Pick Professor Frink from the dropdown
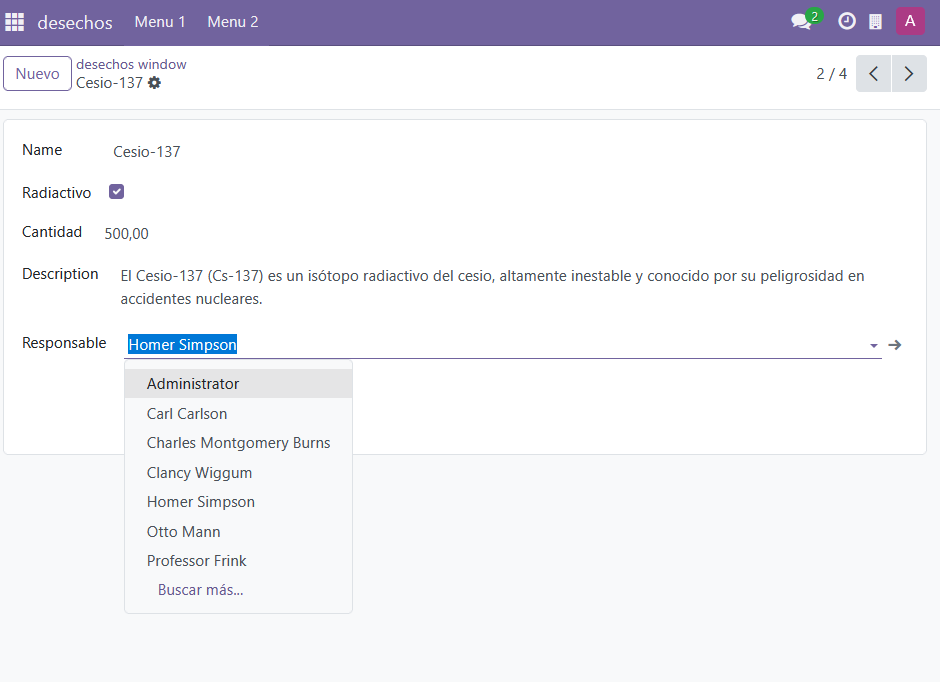This screenshot has width=940, height=682. pyautogui.click(x=196, y=561)
